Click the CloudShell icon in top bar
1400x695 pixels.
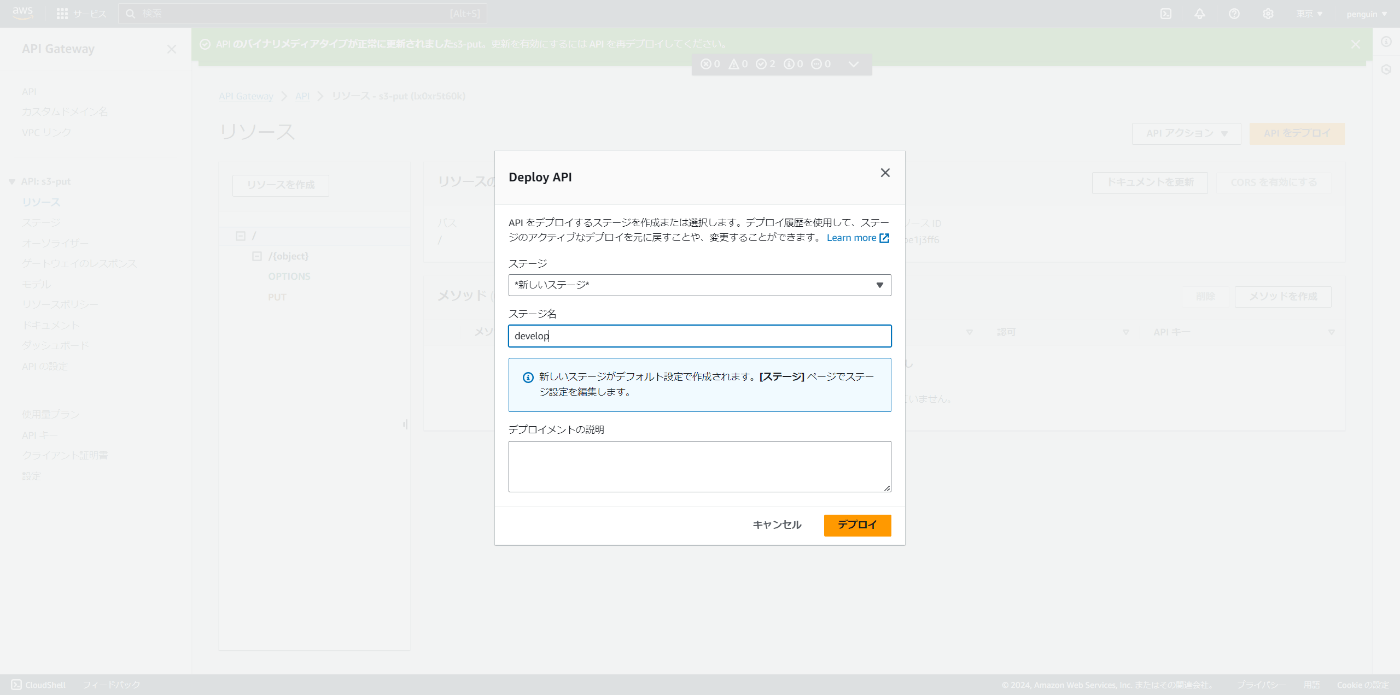point(1166,14)
